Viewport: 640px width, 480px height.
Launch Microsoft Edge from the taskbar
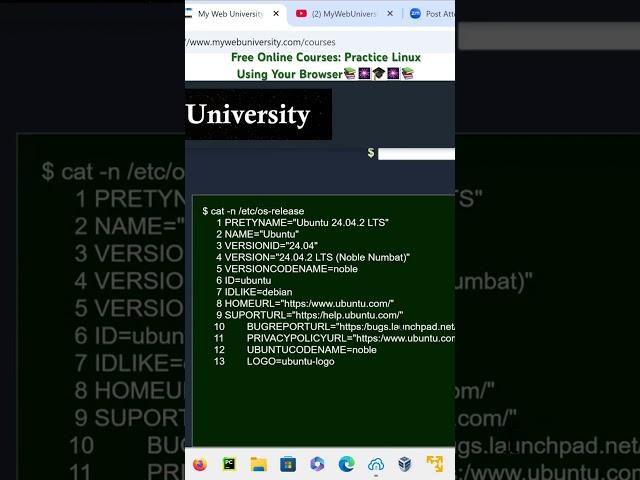[347, 464]
